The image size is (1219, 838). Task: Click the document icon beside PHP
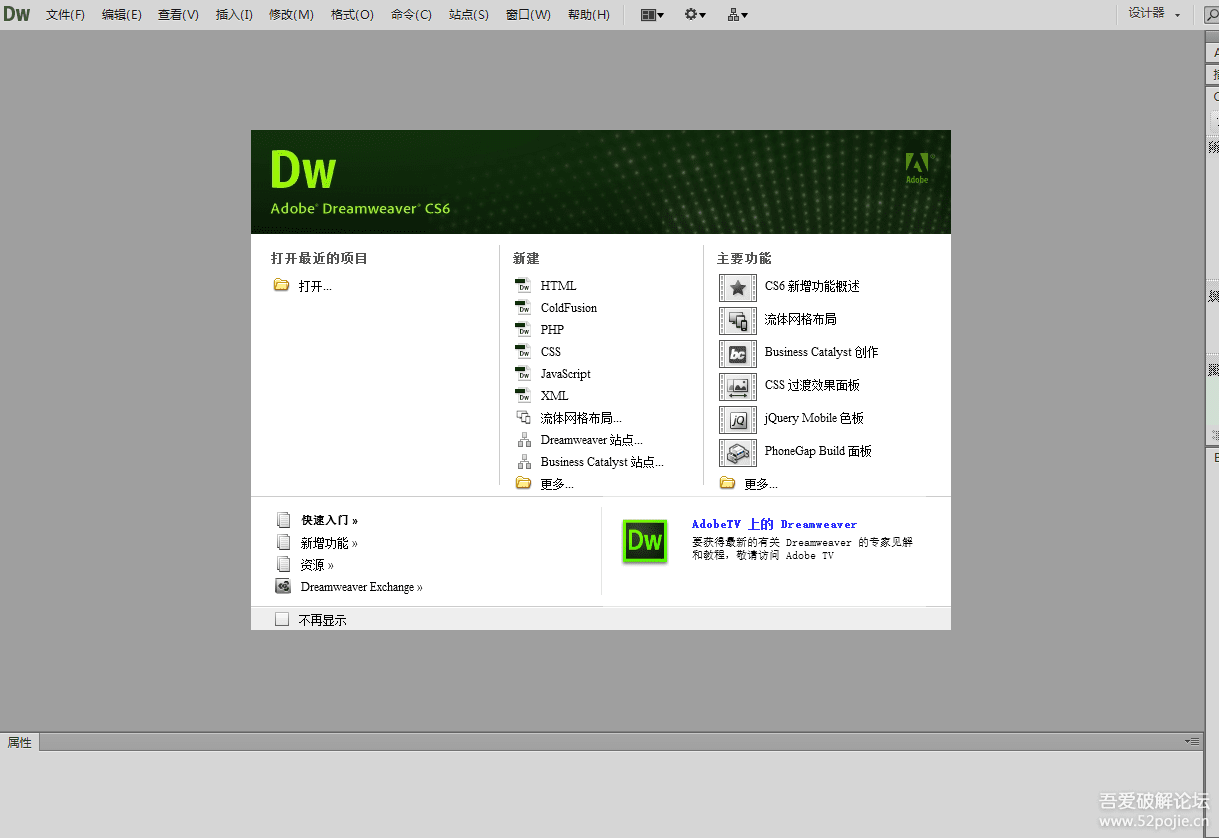(523, 329)
